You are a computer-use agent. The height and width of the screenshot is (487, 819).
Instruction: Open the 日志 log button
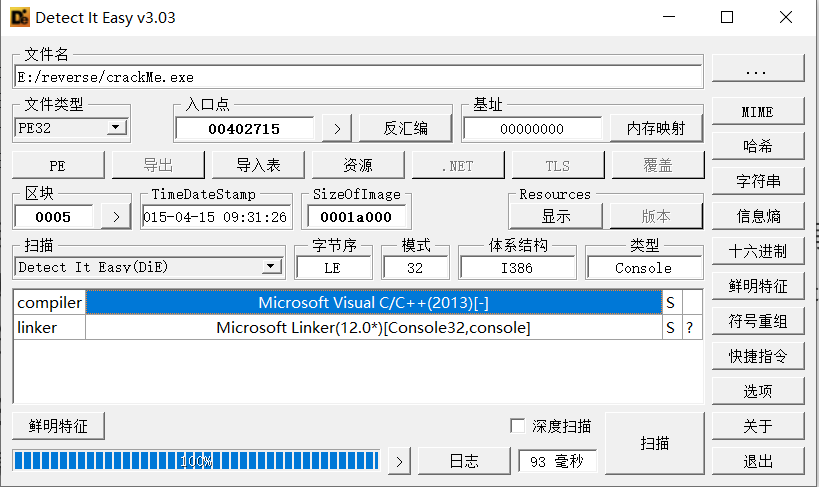[x=464, y=461]
